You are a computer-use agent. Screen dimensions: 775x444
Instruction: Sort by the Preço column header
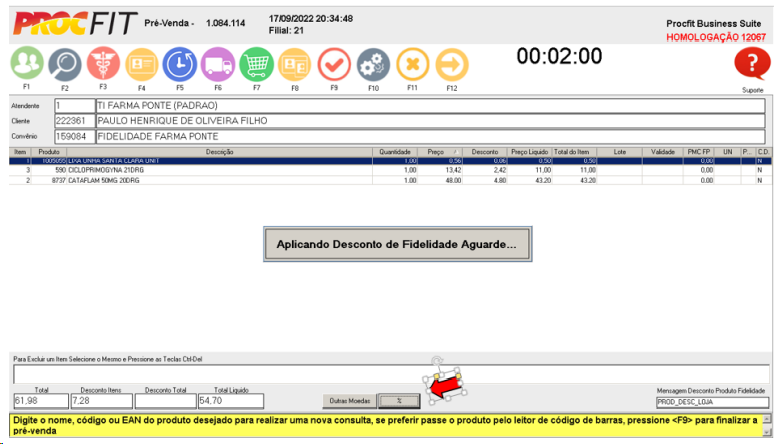(440, 152)
